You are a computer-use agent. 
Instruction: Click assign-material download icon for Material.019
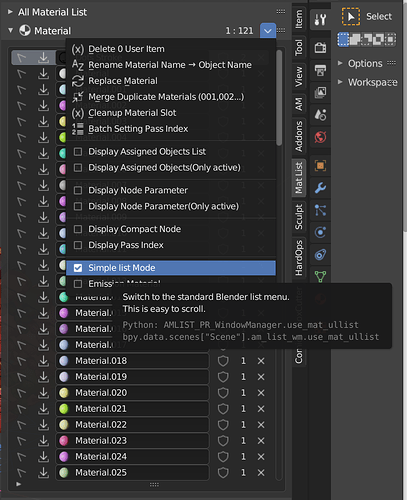[x=43, y=377]
